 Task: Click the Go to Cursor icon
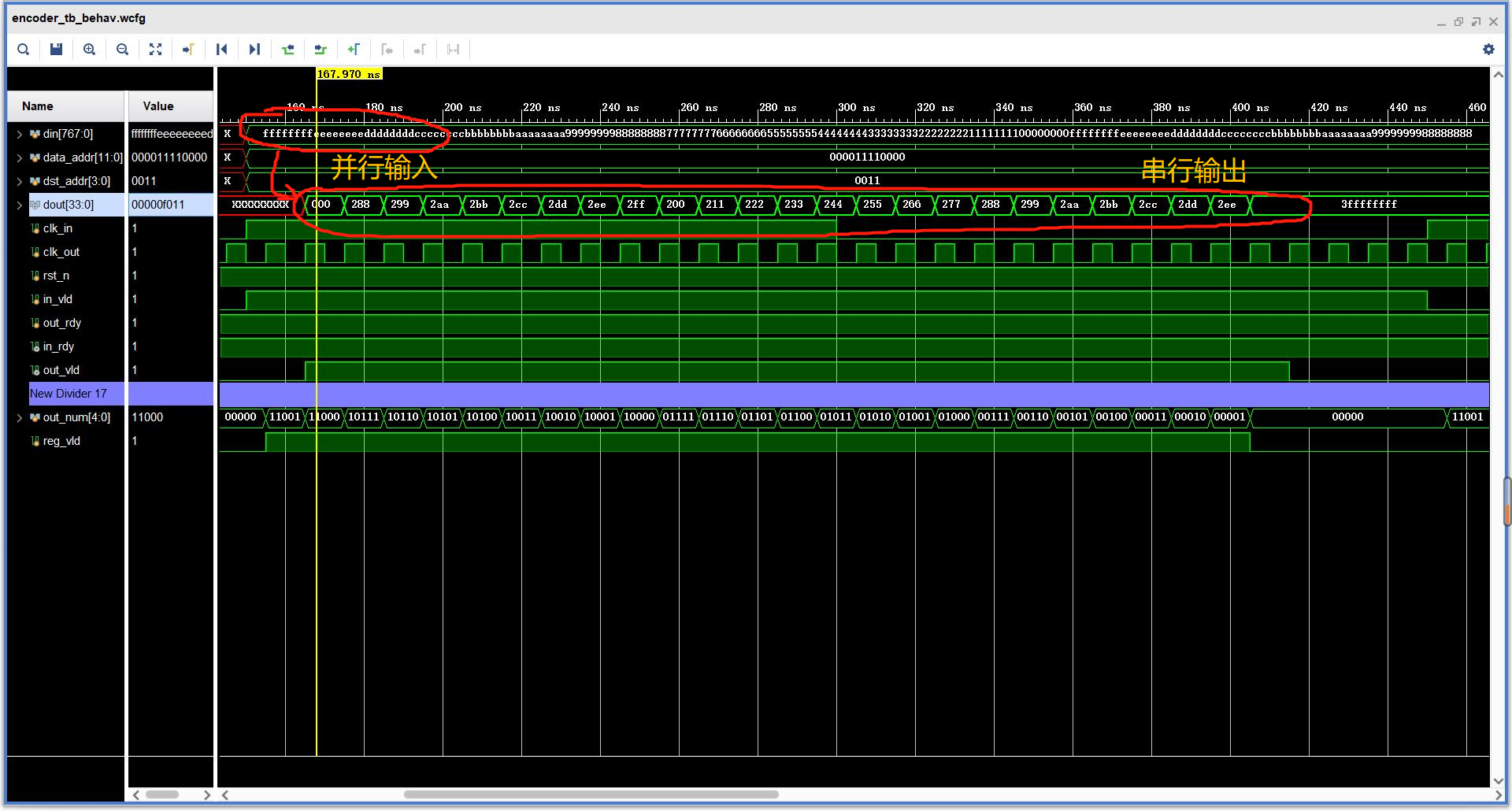coord(188,50)
